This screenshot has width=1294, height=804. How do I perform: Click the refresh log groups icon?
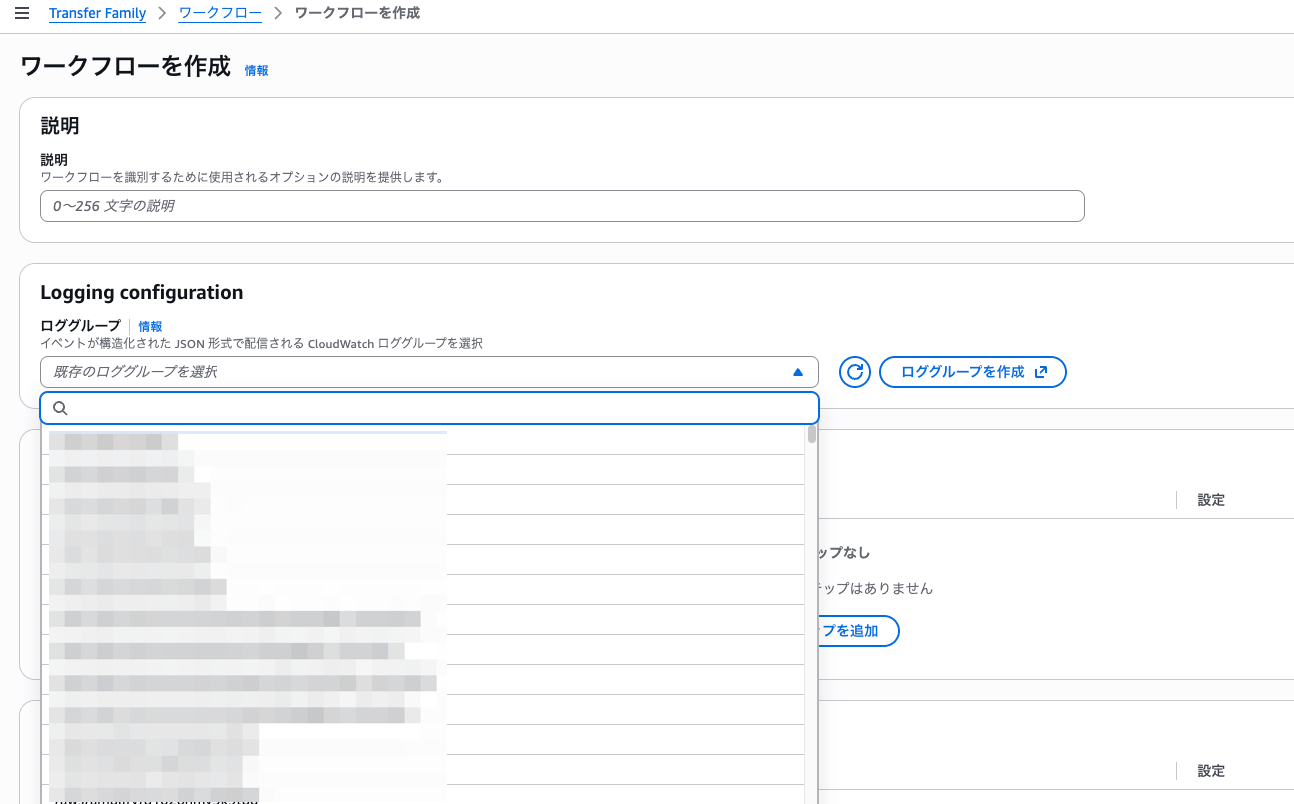coord(855,372)
